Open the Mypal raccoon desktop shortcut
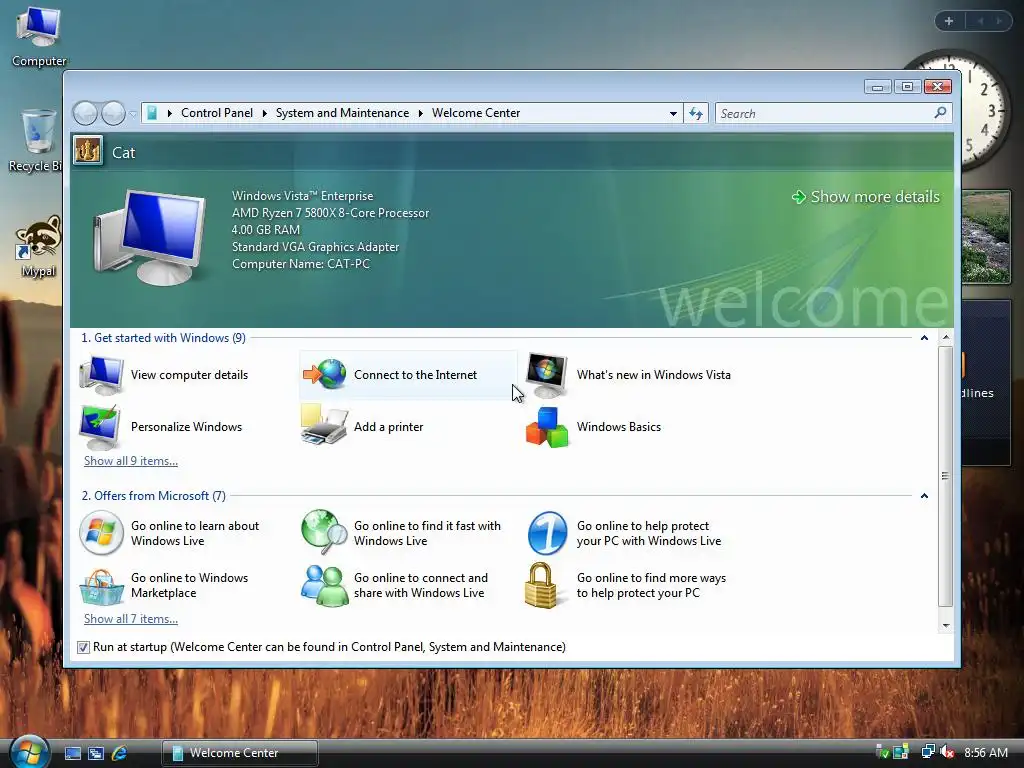 click(x=38, y=247)
